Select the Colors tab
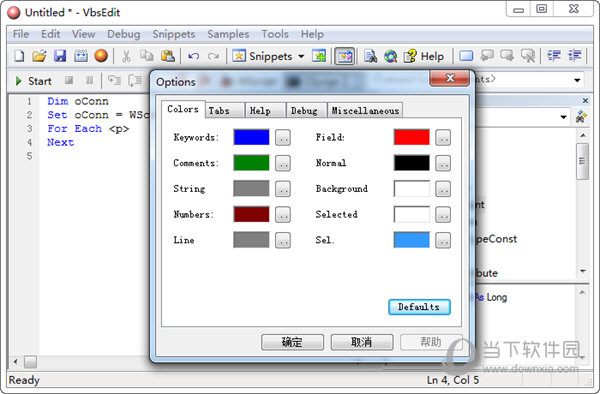The image size is (600, 394). pyautogui.click(x=183, y=109)
